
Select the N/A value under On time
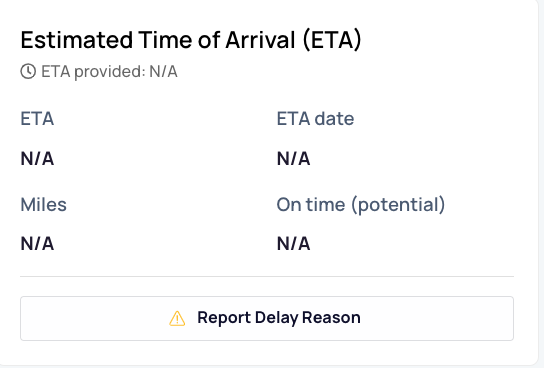tap(294, 243)
